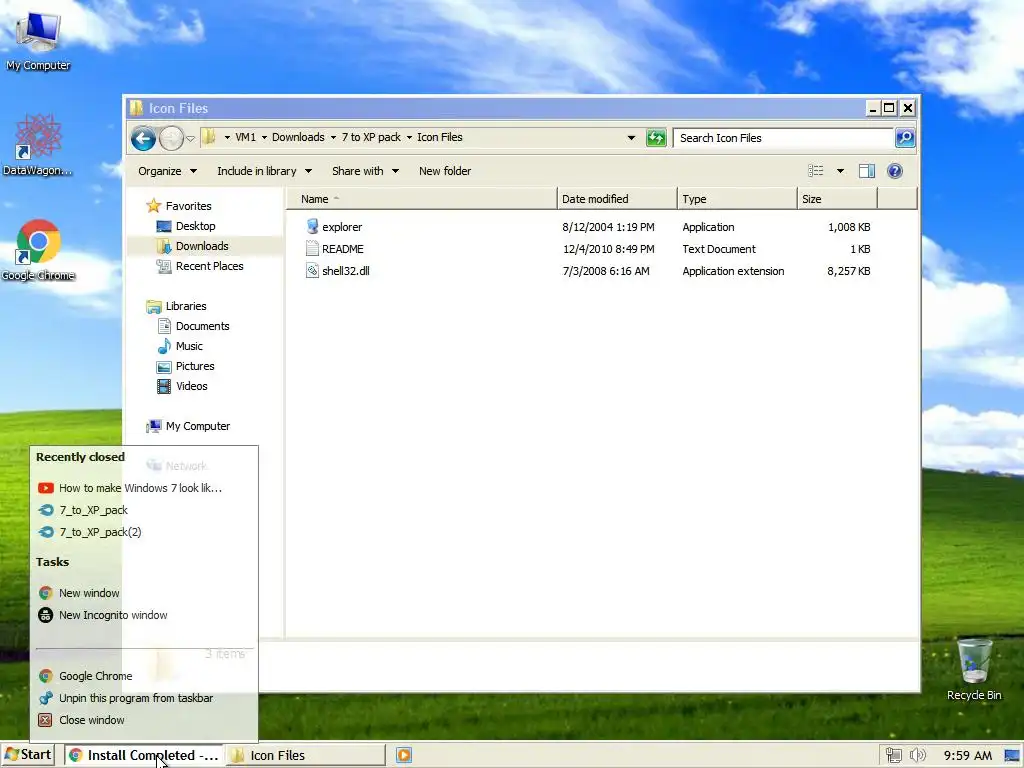Select Libraries in navigation pane
The image size is (1024, 768).
tap(176, 306)
